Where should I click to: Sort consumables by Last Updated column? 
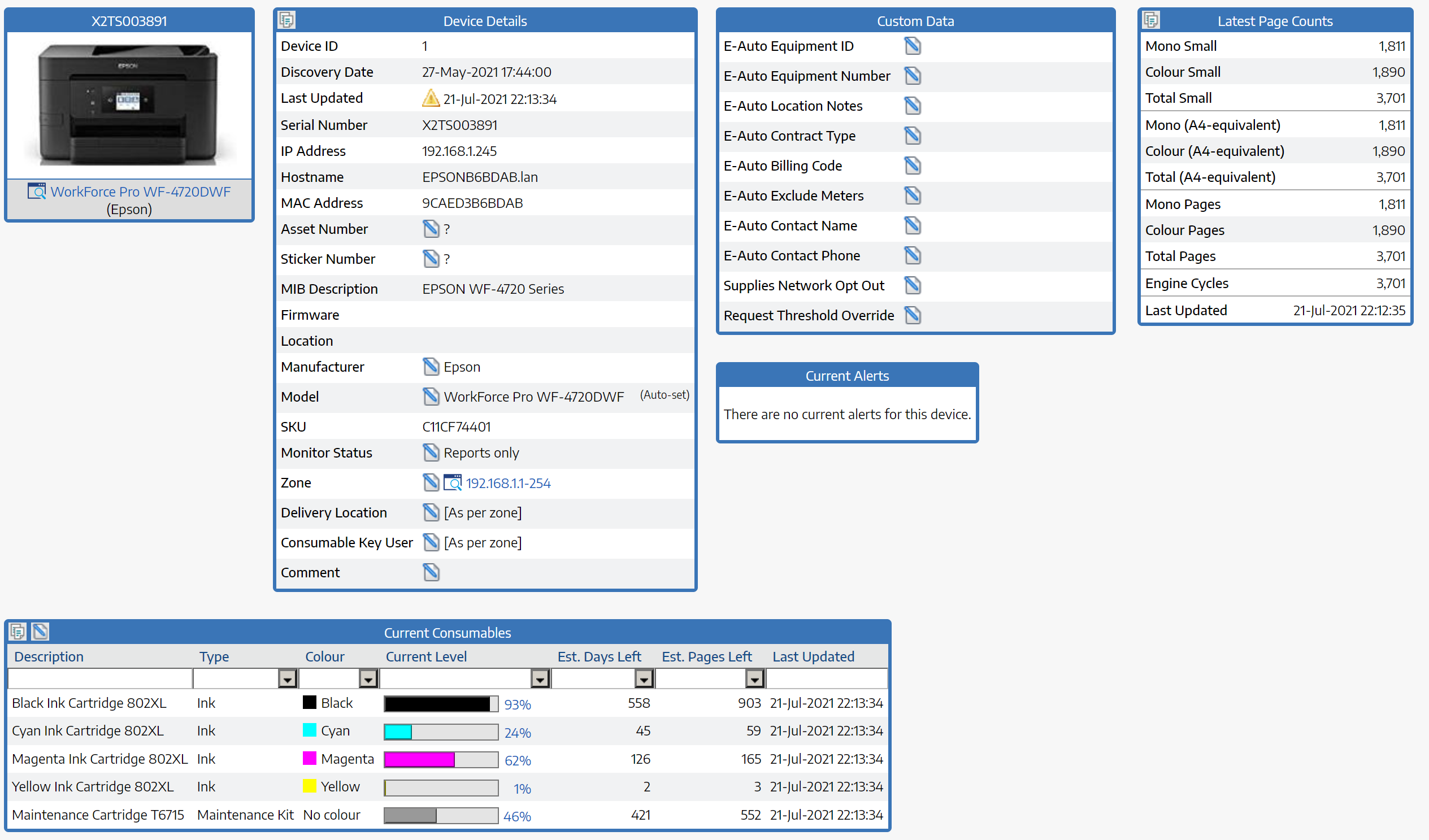[x=813, y=656]
